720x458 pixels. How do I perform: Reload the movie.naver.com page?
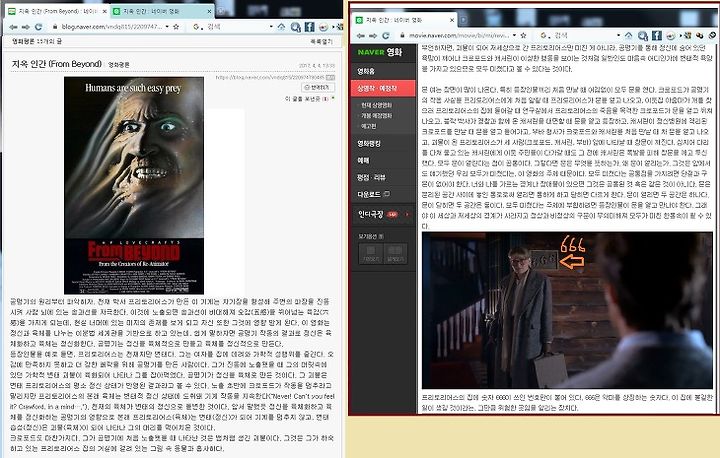[x=386, y=35]
